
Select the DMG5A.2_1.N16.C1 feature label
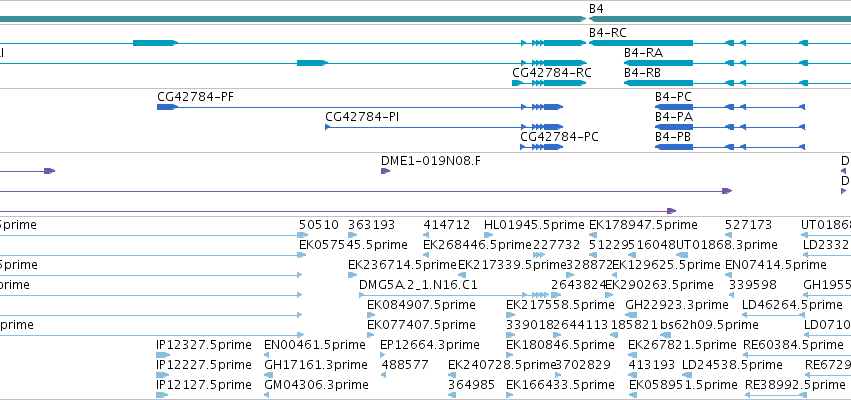click(418, 285)
